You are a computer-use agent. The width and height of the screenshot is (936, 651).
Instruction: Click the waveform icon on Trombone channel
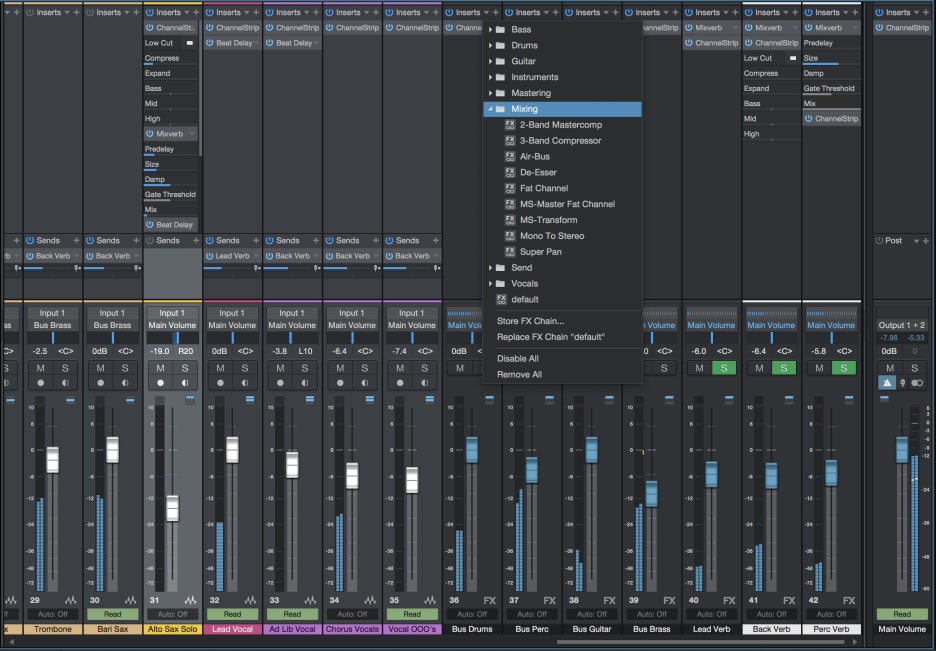pyautogui.click(x=71, y=600)
